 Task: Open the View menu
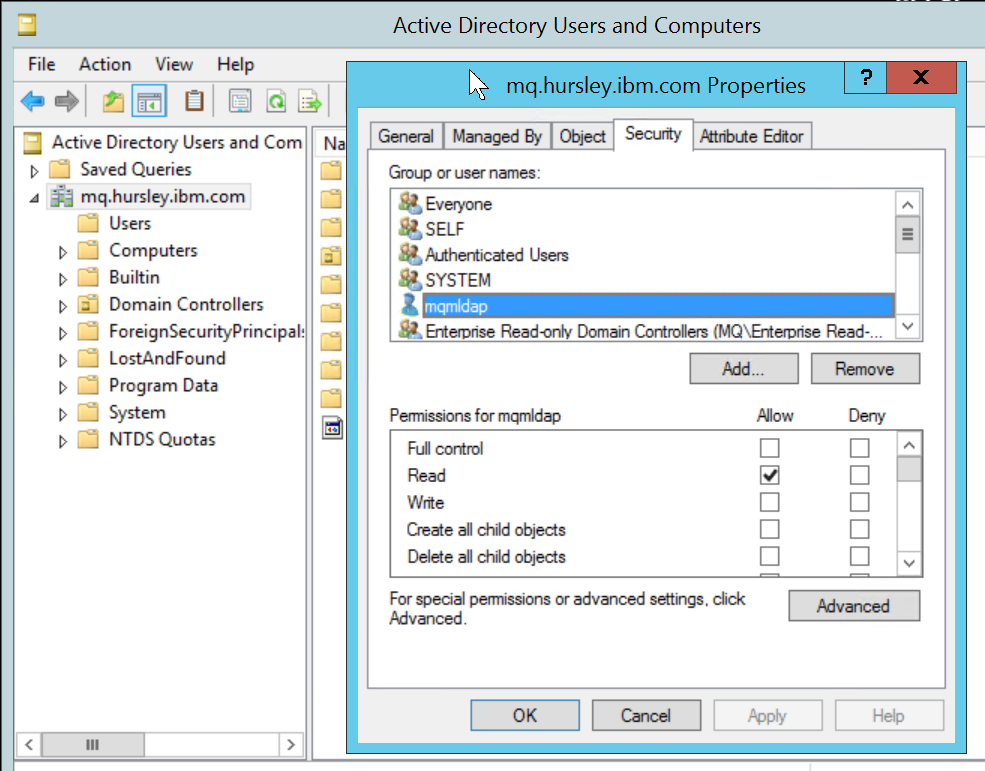[x=174, y=64]
